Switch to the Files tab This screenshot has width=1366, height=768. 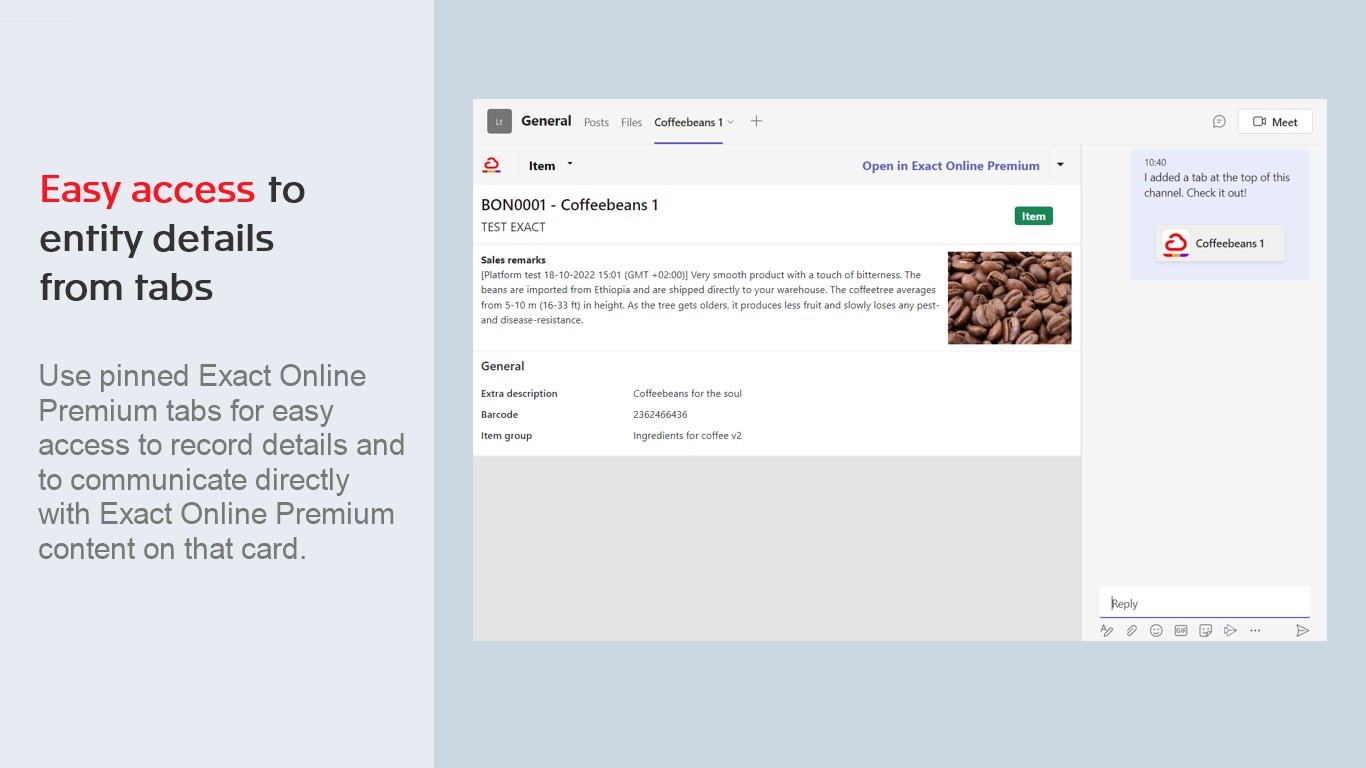631,122
